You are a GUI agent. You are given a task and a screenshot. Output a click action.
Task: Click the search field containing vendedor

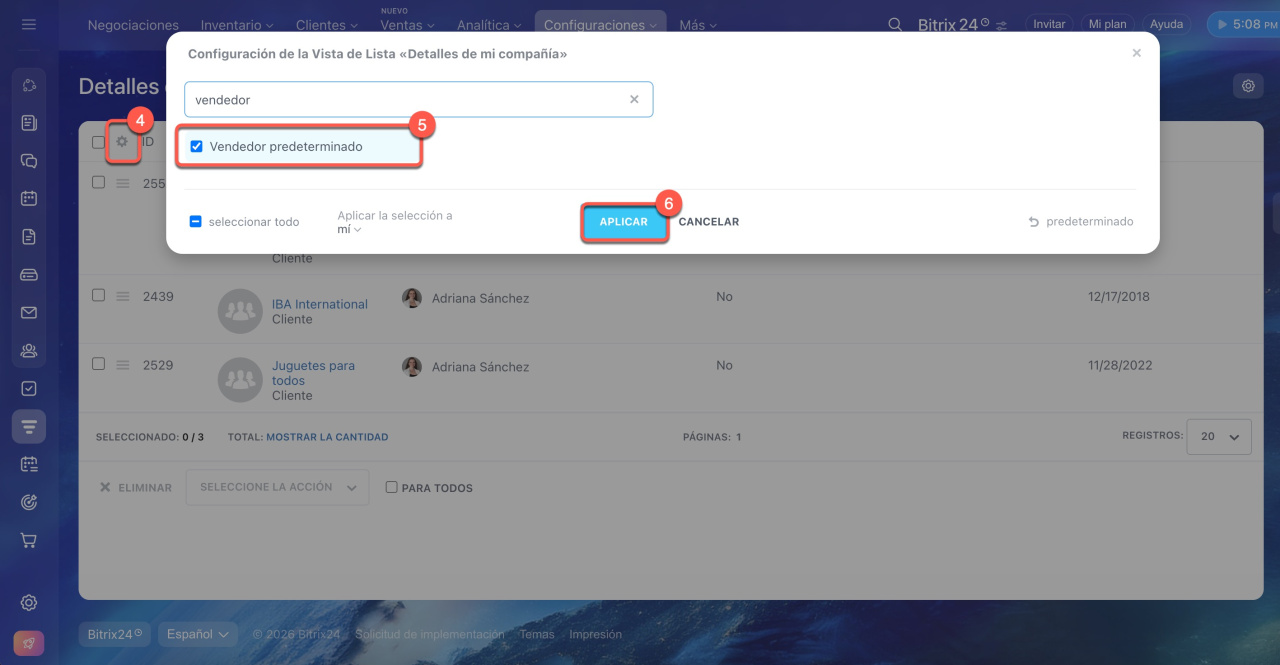point(405,100)
